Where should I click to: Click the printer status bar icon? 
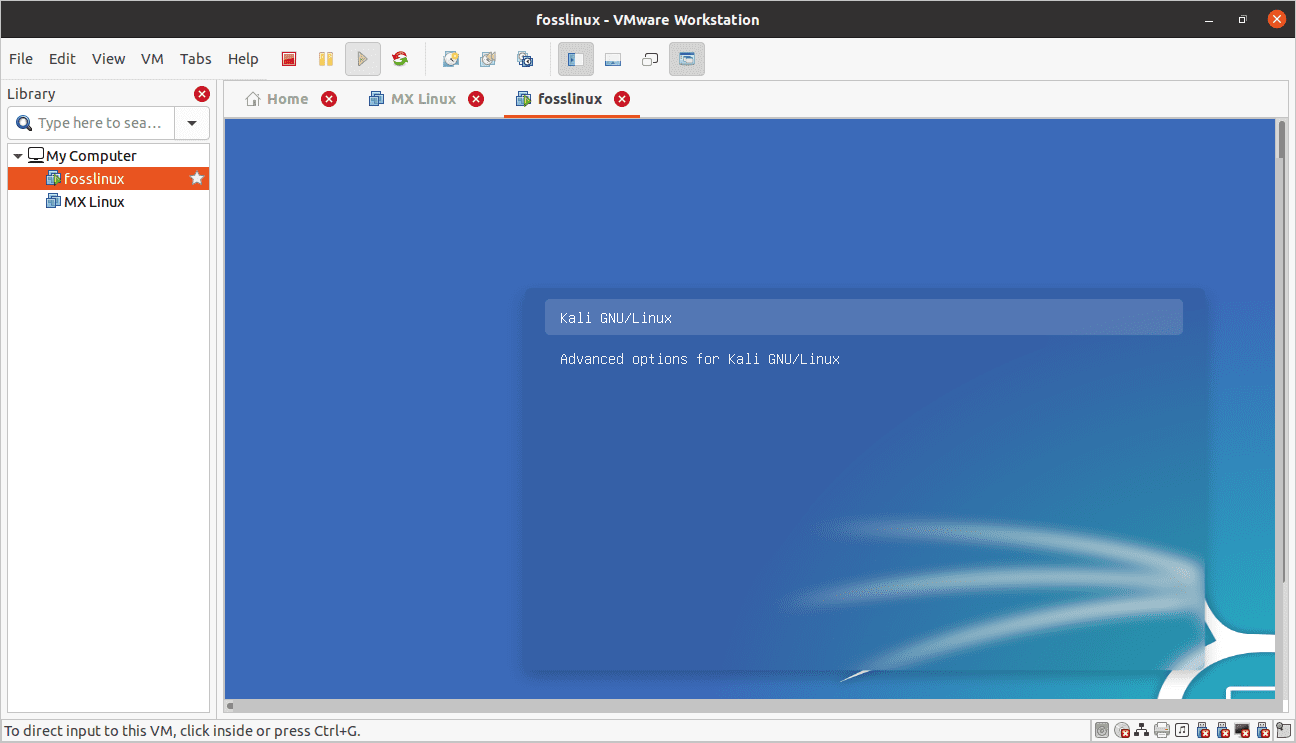(x=1162, y=731)
